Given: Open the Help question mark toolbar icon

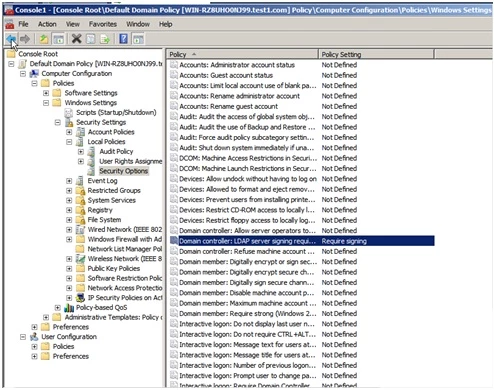Looking at the screenshot, I should 123,39.
